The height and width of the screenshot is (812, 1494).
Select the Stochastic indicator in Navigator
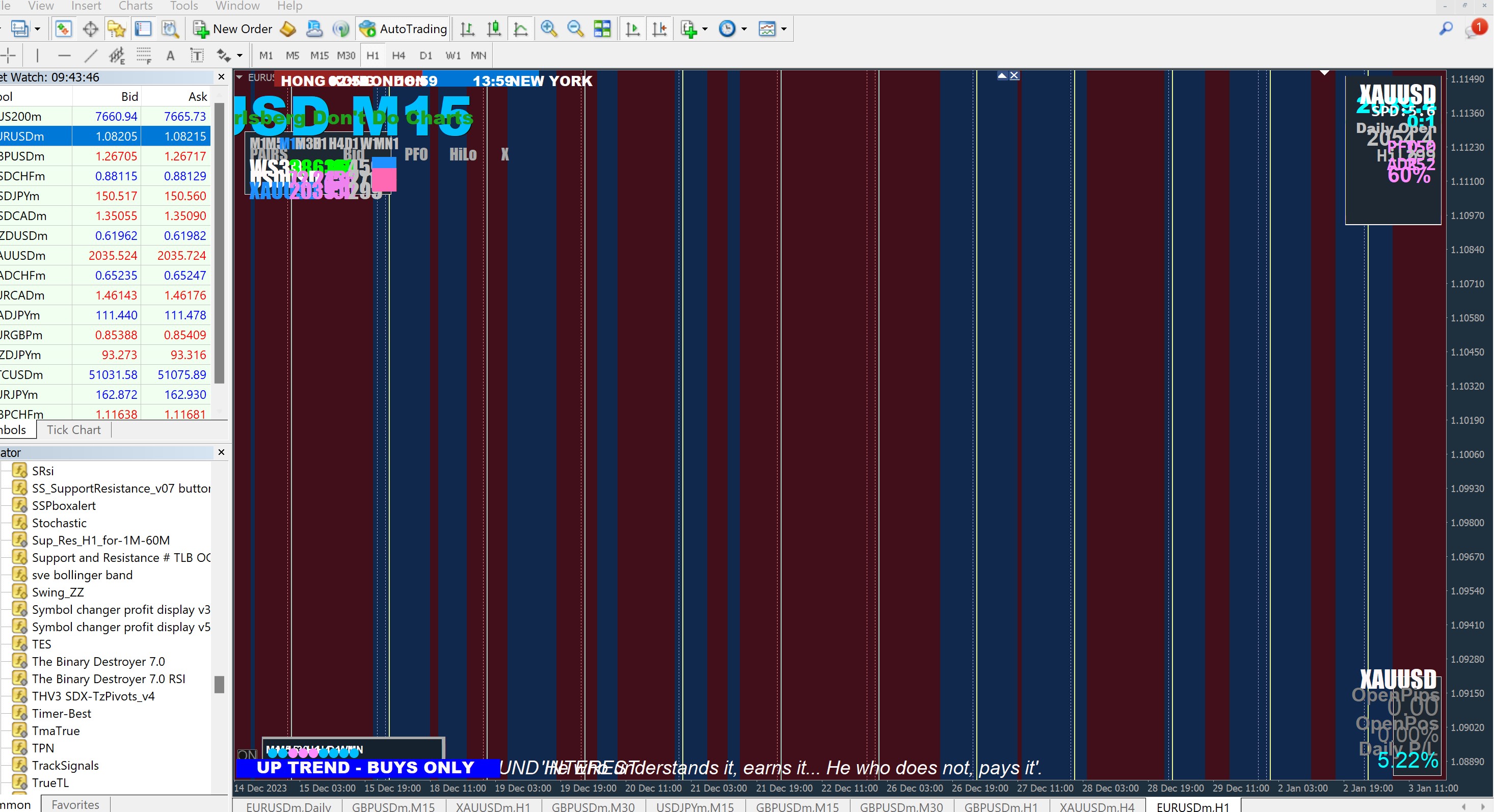point(59,523)
